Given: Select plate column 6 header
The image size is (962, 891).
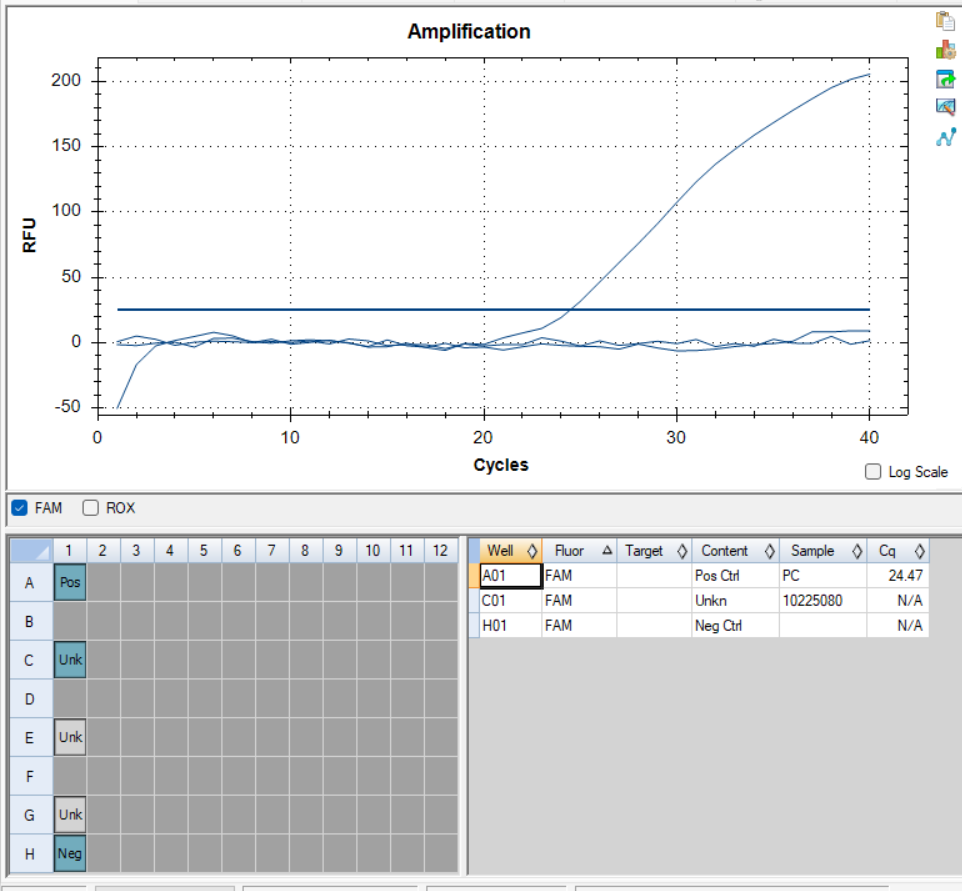Looking at the screenshot, I should [237, 550].
